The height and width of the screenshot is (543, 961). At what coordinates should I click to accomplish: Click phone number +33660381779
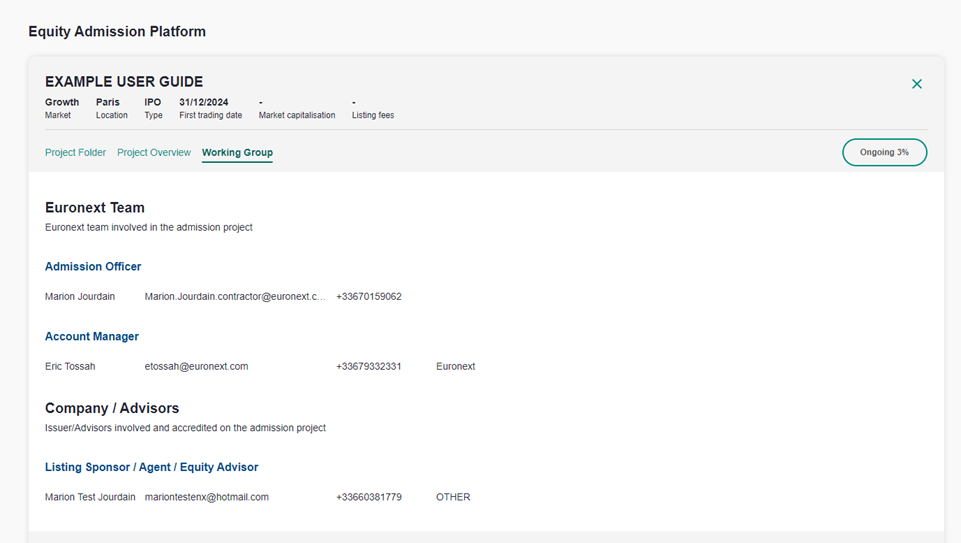click(x=369, y=497)
